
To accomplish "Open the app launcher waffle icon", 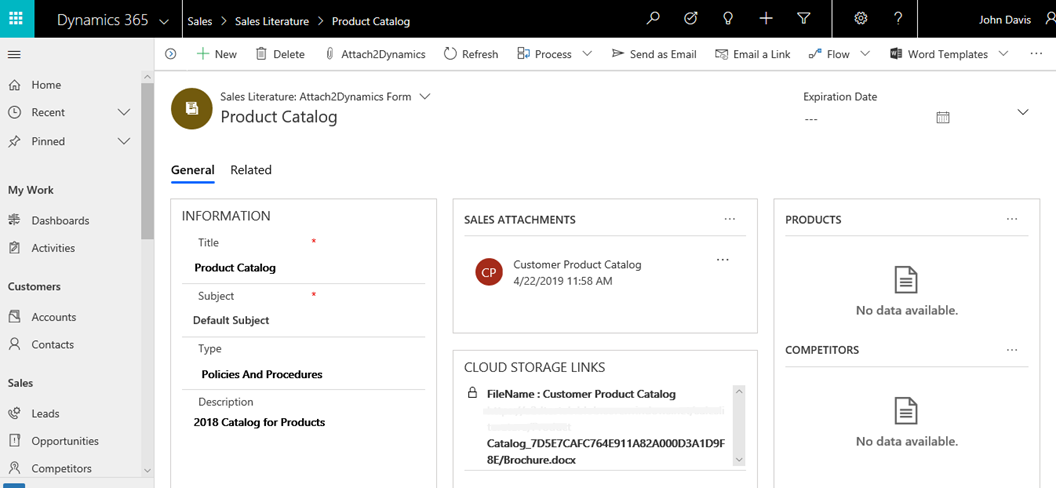I will coord(17,19).
